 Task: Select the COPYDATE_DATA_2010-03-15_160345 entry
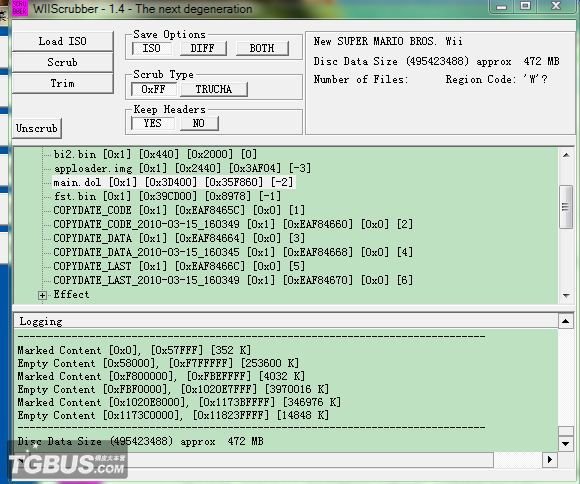click(233, 252)
